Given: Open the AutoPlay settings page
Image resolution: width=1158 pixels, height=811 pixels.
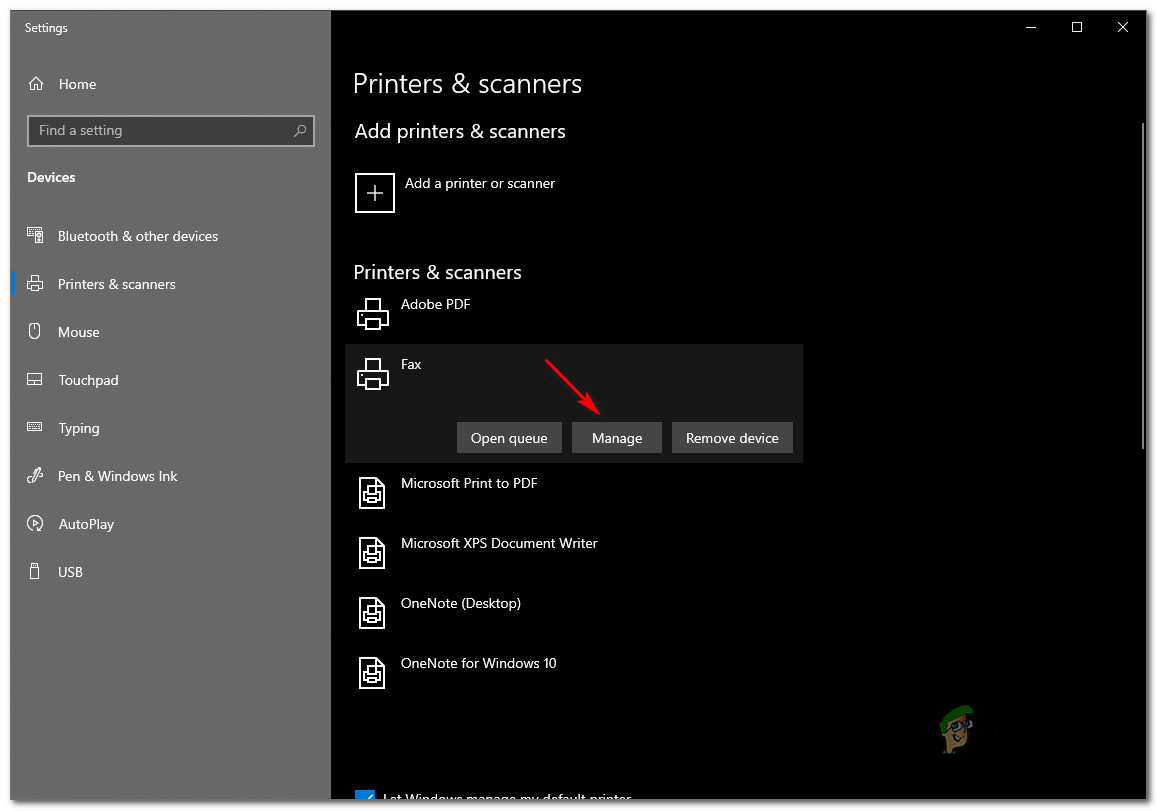Looking at the screenshot, I should [86, 524].
